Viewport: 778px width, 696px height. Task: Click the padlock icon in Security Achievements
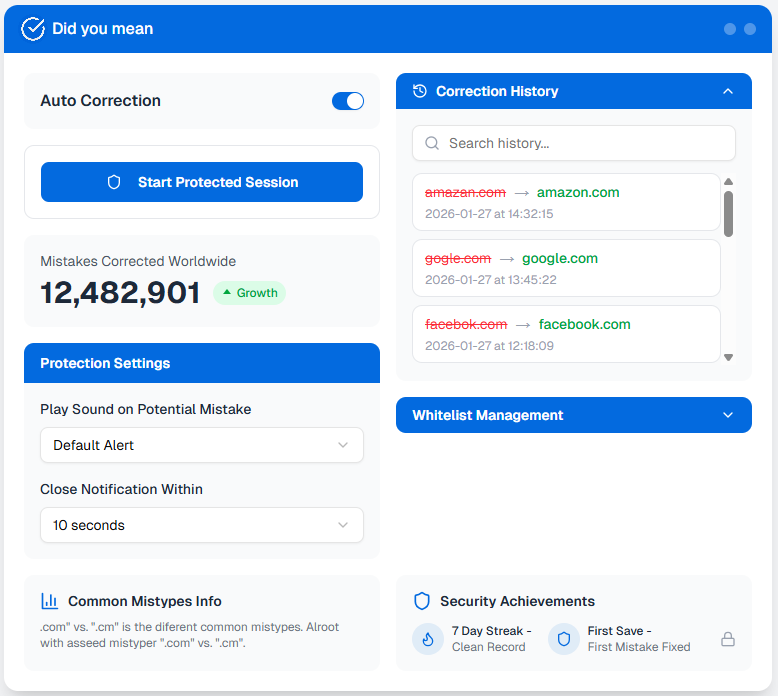click(x=728, y=639)
